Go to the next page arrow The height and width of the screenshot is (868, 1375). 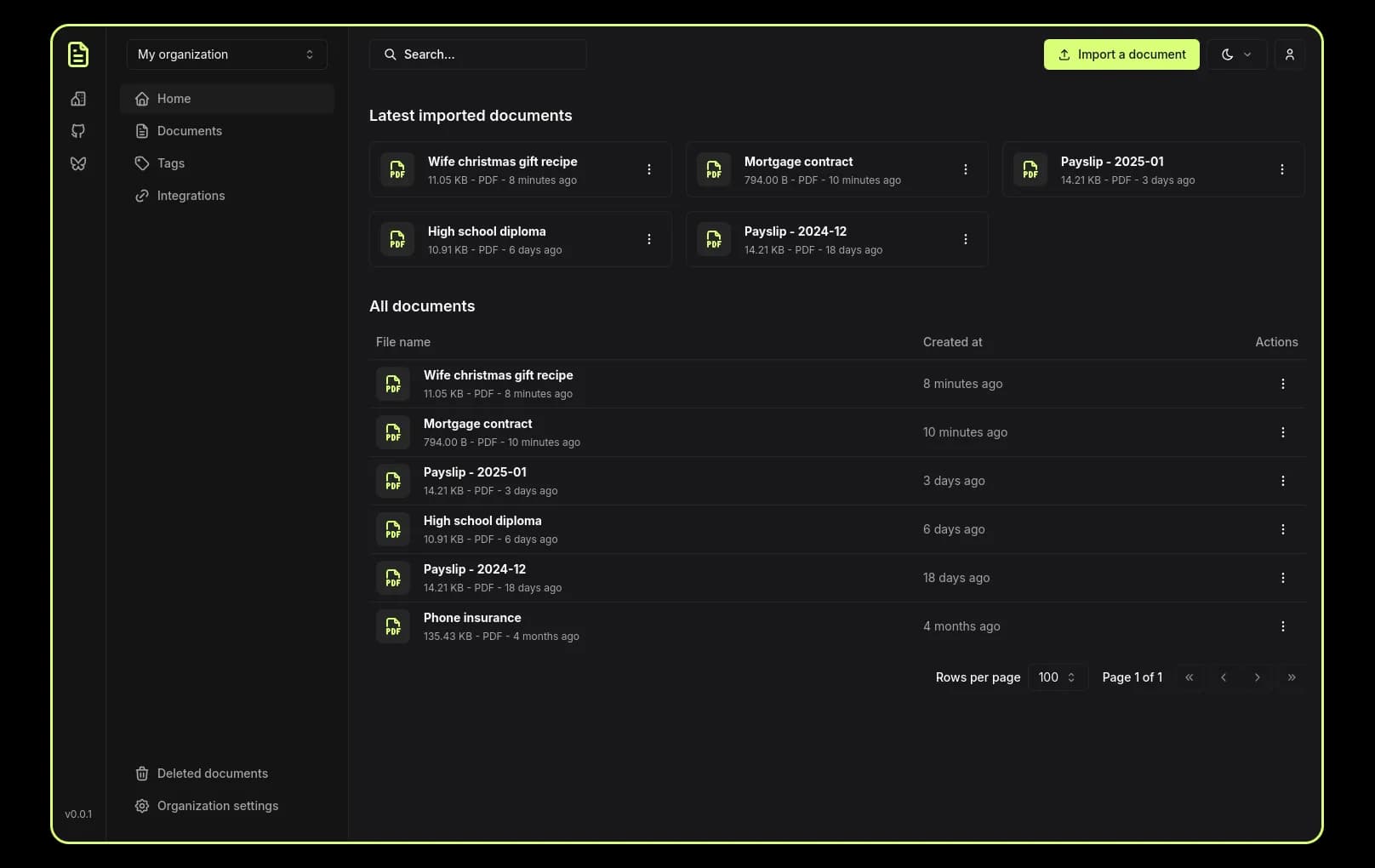coord(1257,677)
